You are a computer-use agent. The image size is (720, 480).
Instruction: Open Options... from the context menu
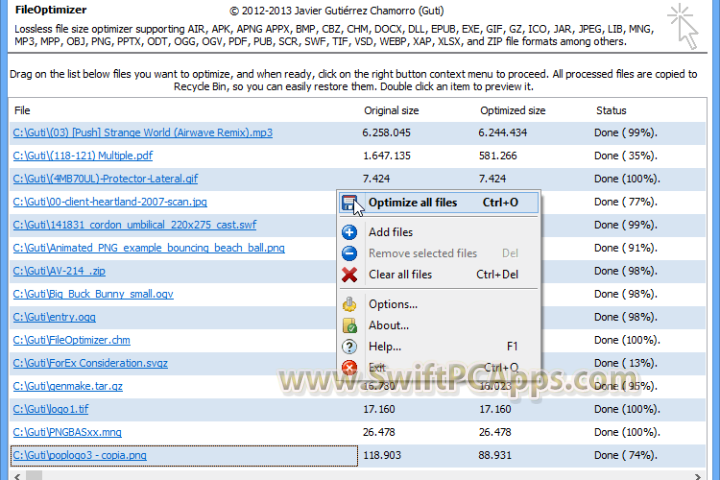439,304
